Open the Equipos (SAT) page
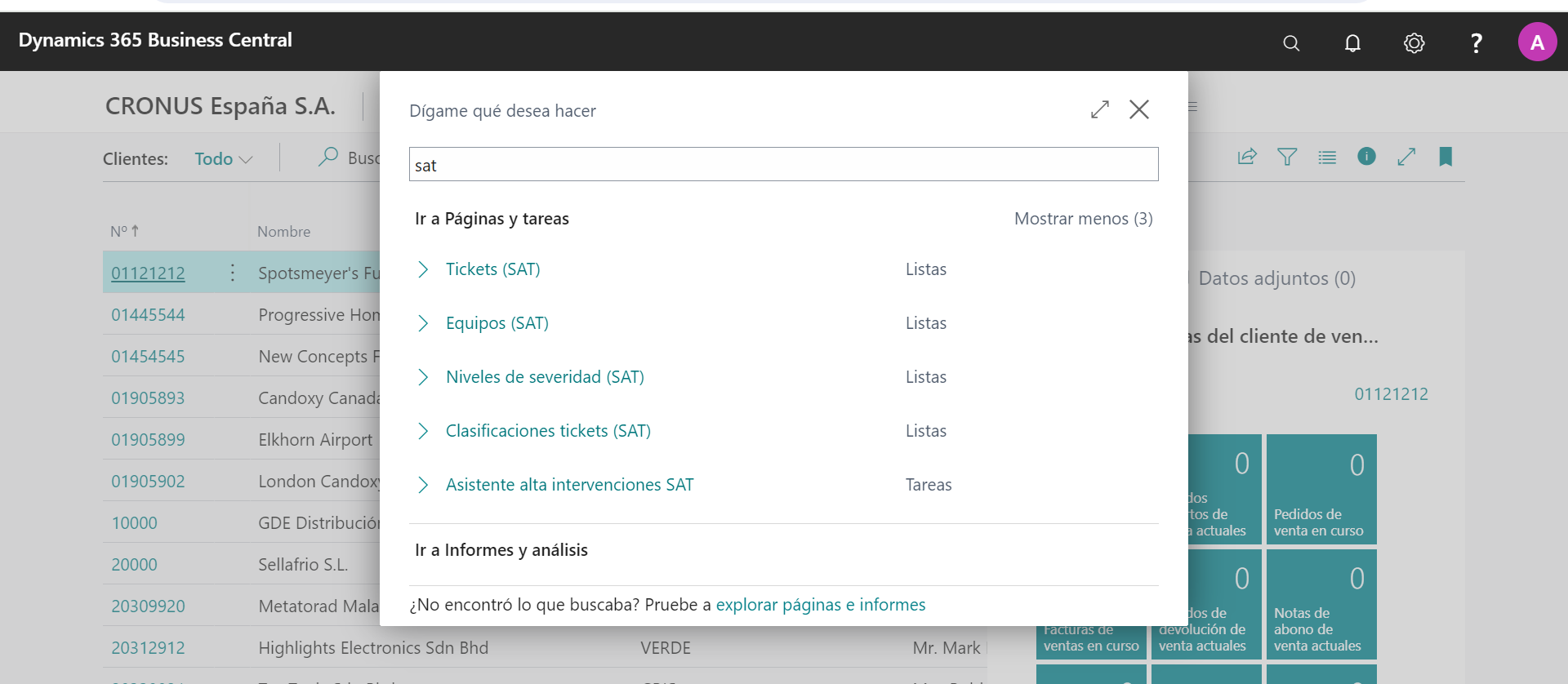The image size is (1568, 684). (497, 323)
